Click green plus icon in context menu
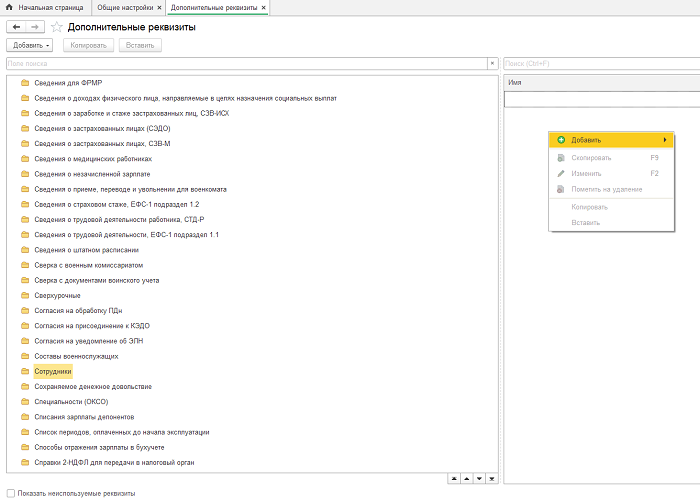The image size is (700, 502). pyautogui.click(x=561, y=139)
